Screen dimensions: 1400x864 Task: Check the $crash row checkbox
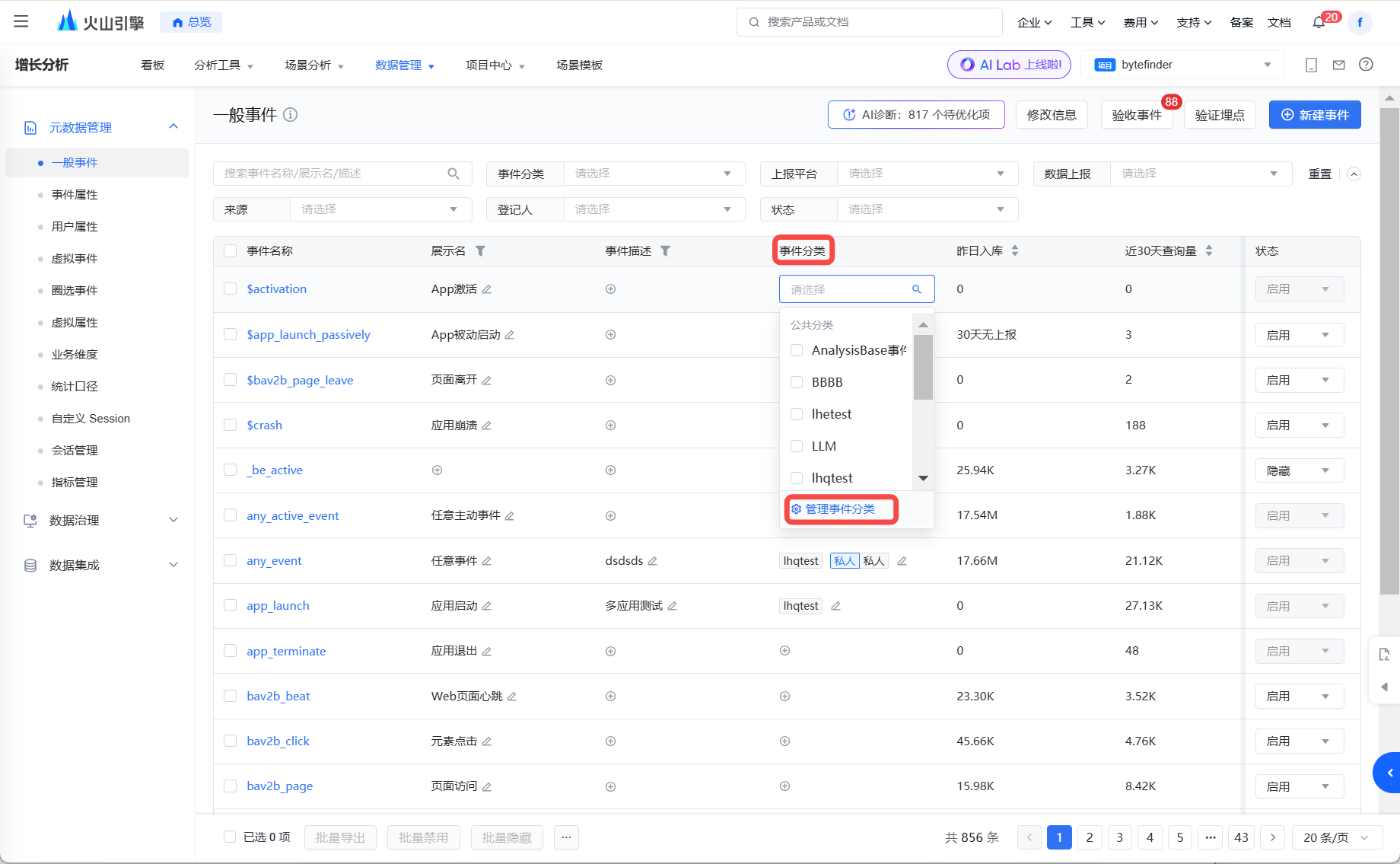pos(230,425)
